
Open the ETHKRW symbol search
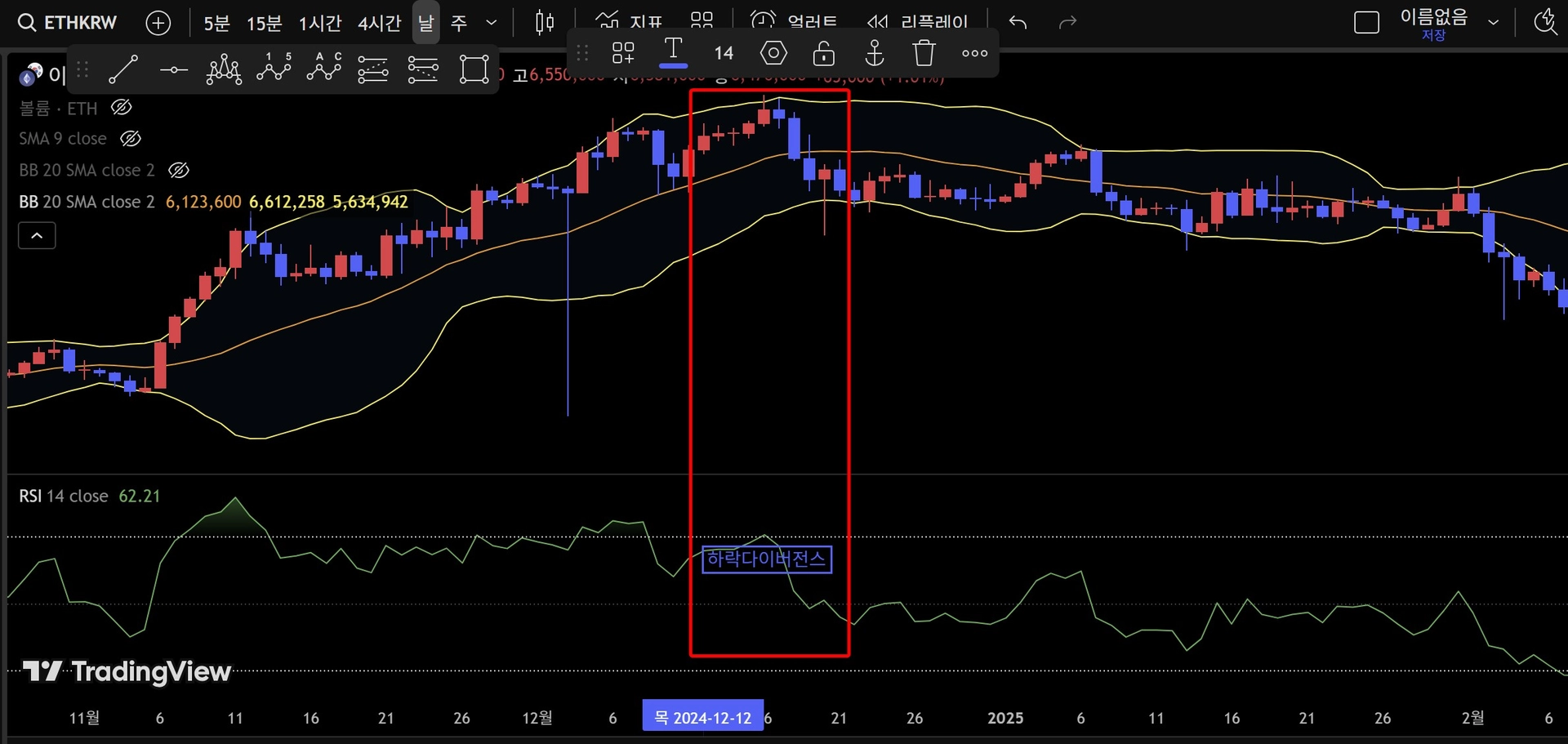(x=69, y=23)
